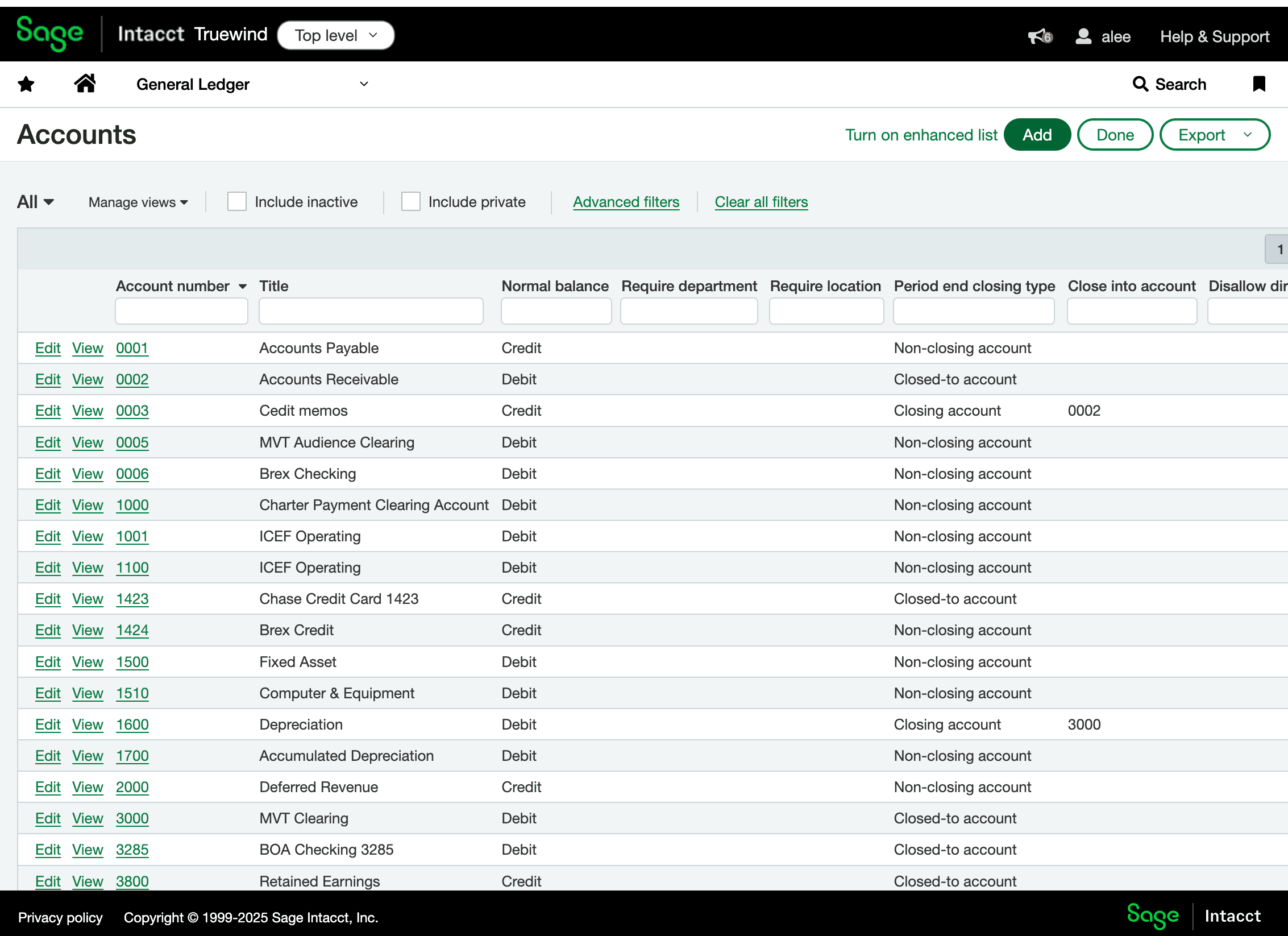Click the Title filter field
Viewport: 1288px width, 936px height.
pos(371,311)
